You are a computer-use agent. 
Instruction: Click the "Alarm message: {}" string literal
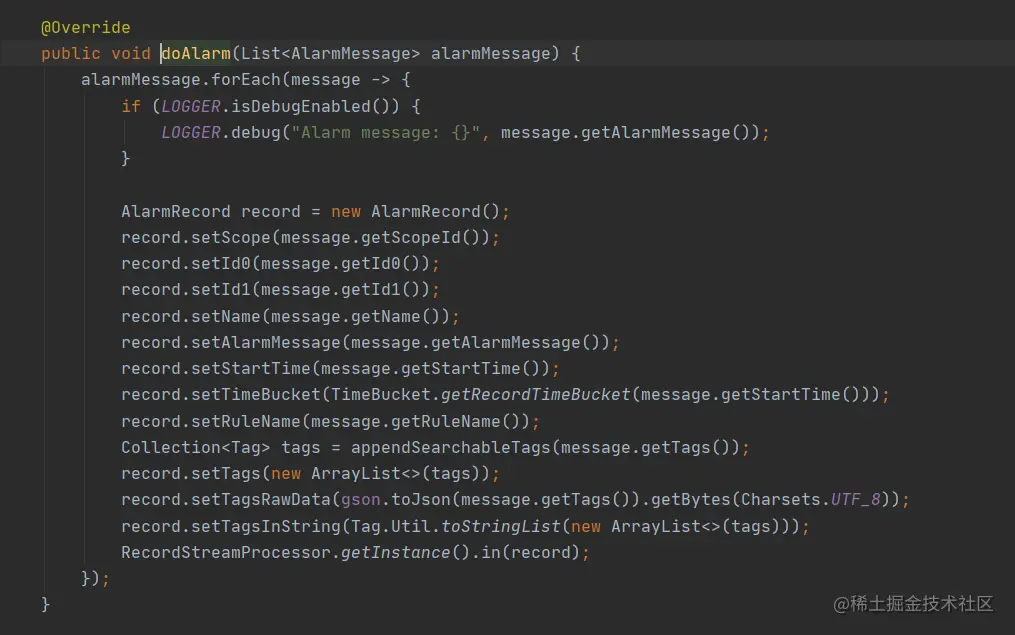click(x=386, y=133)
